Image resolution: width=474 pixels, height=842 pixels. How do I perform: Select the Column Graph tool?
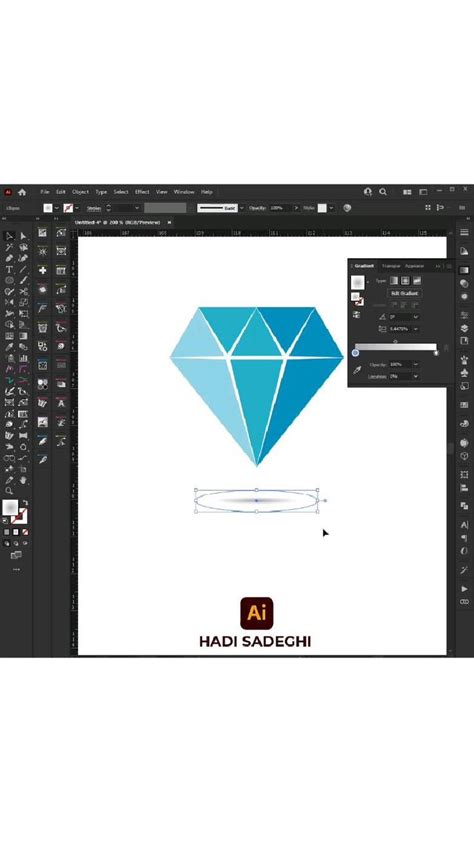24,358
